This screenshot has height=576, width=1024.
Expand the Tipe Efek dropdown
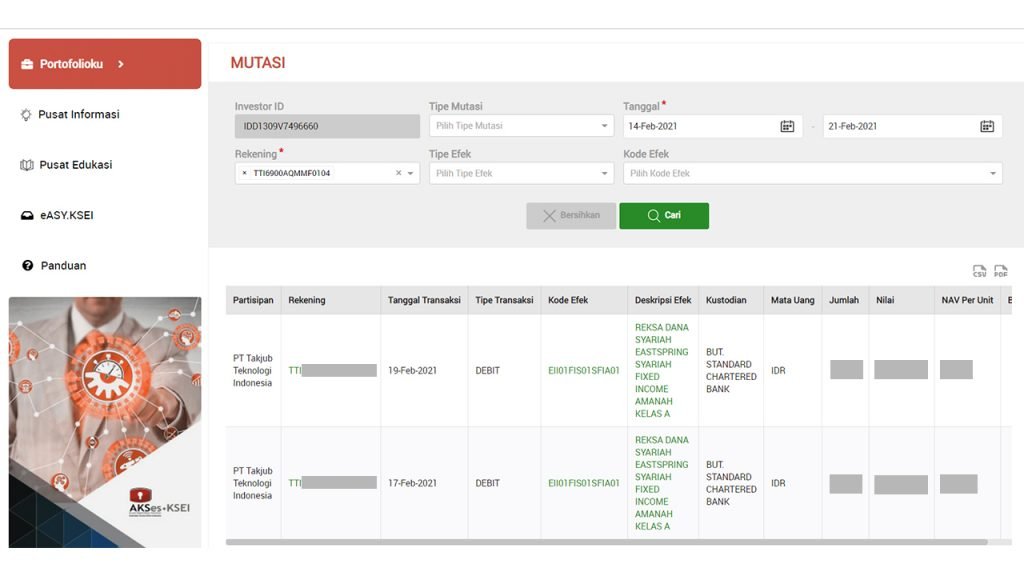tap(604, 174)
